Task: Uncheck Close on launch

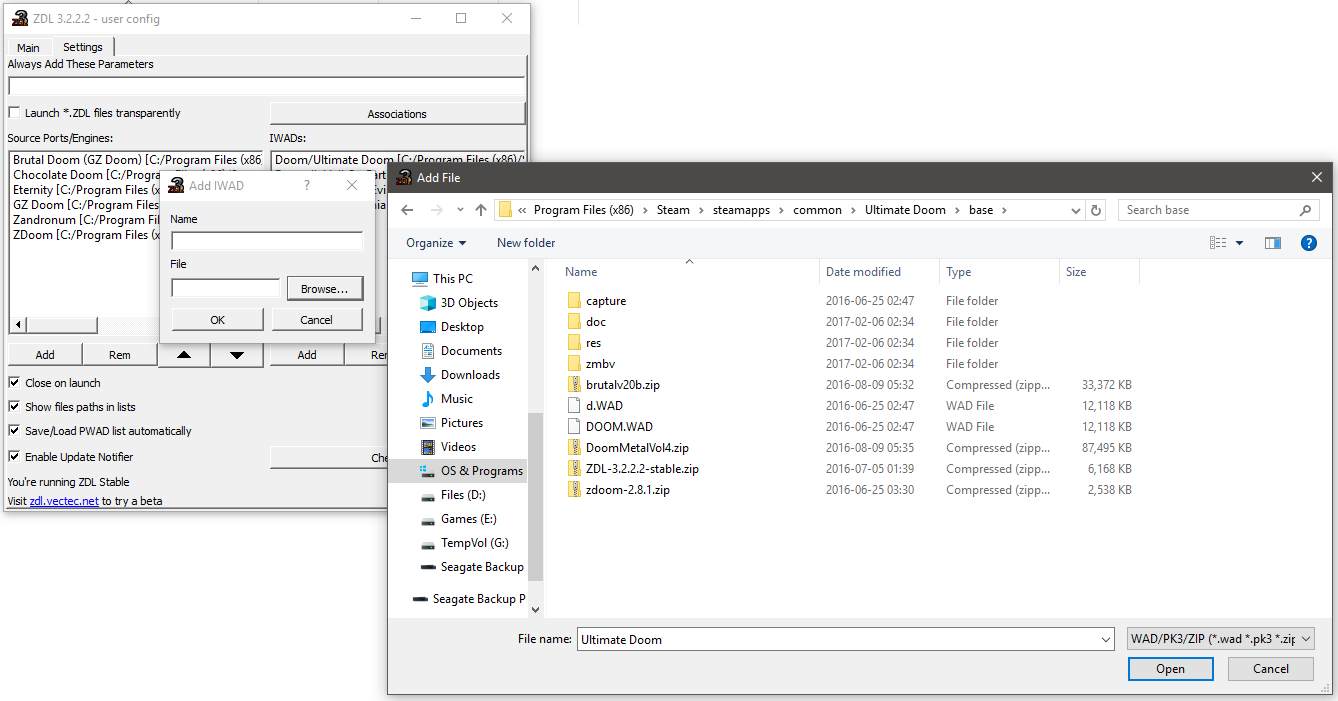Action: click(14, 383)
